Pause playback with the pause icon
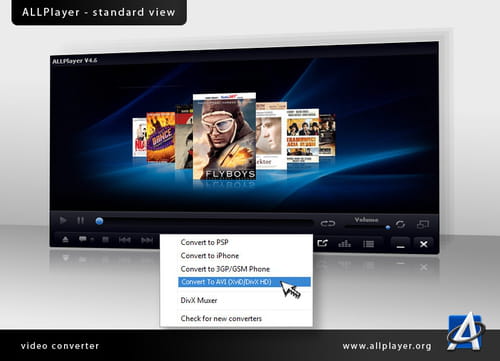 click(x=81, y=220)
